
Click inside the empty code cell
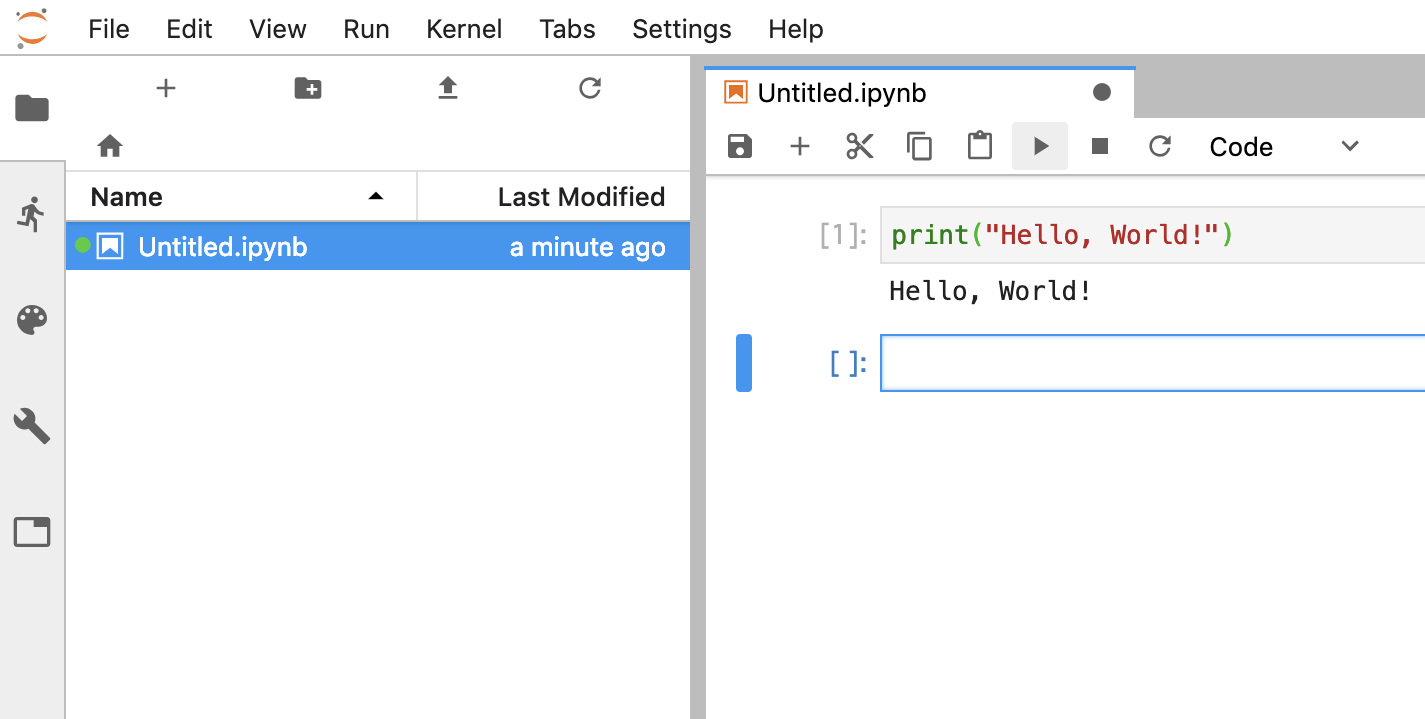(1100, 363)
